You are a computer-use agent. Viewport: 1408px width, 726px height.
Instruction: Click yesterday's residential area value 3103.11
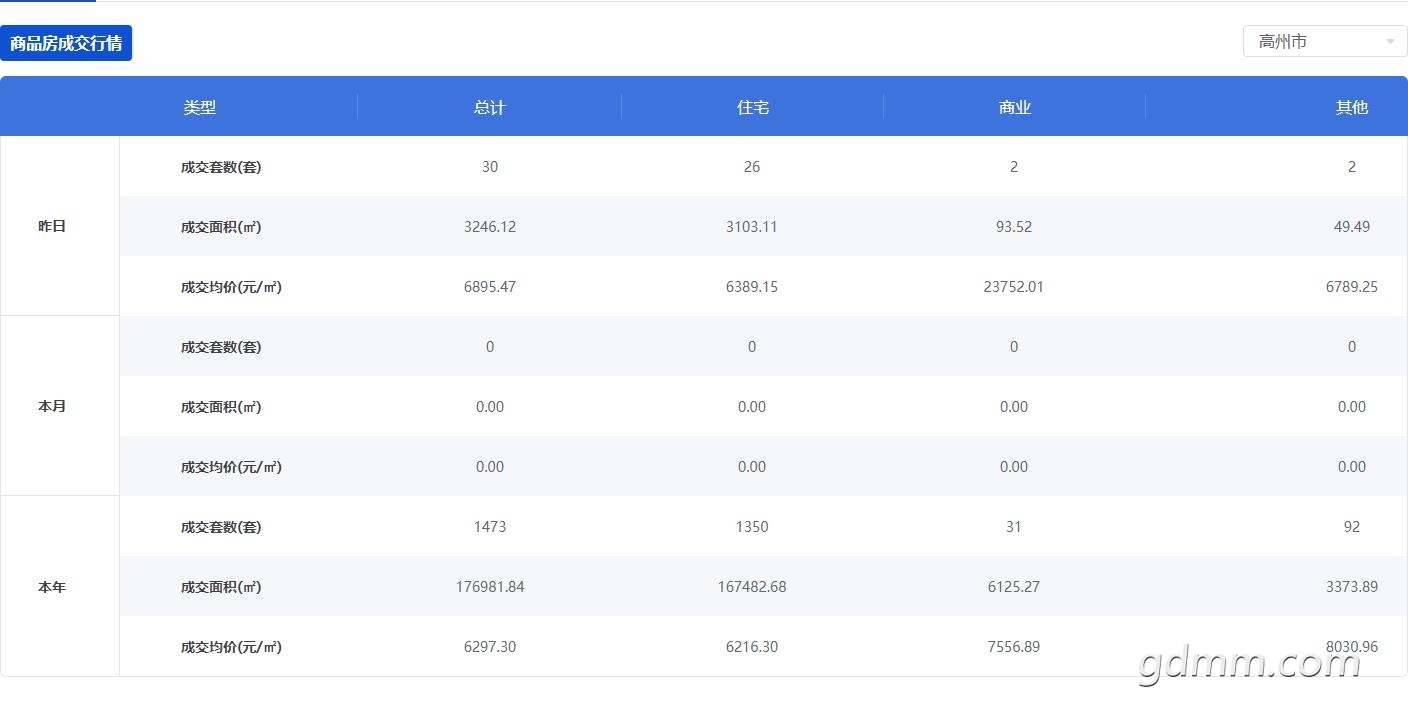(752, 227)
